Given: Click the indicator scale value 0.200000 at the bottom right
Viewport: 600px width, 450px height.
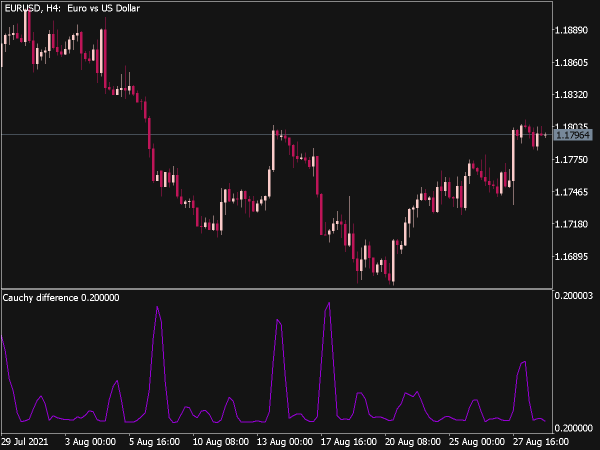Looking at the screenshot, I should 574,428.
